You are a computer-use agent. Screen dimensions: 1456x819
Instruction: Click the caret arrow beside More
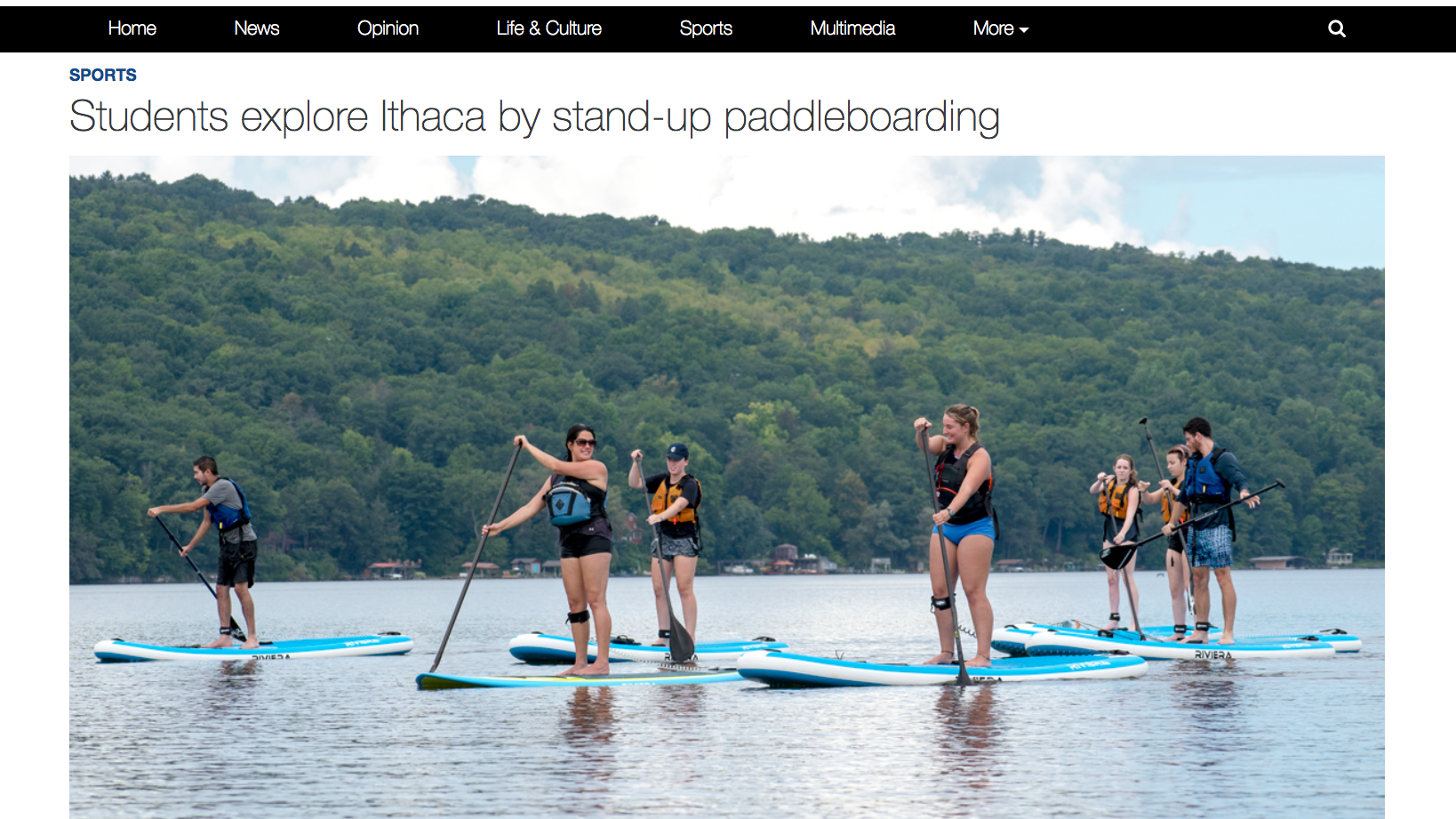pyautogui.click(x=1024, y=30)
